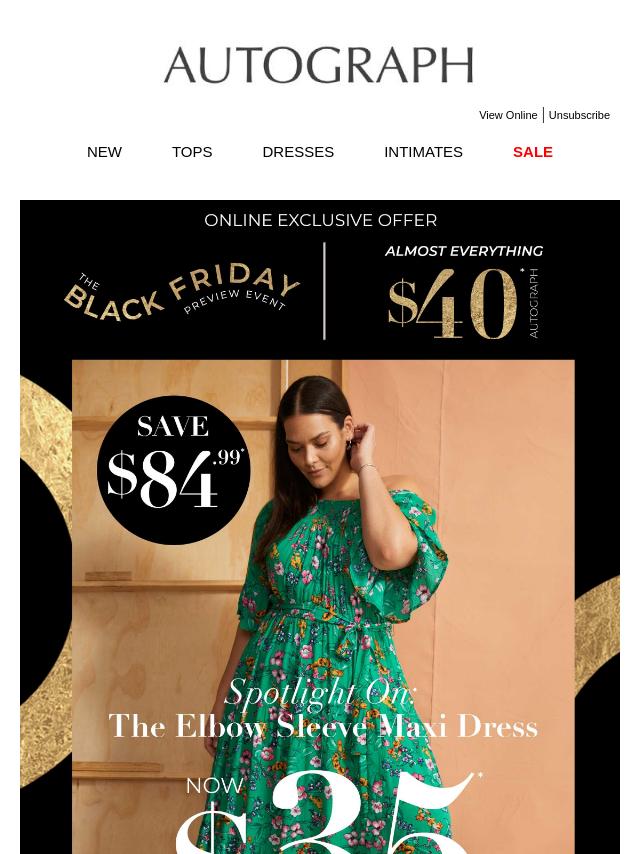Click the gold $40 price graphic

click(x=453, y=303)
